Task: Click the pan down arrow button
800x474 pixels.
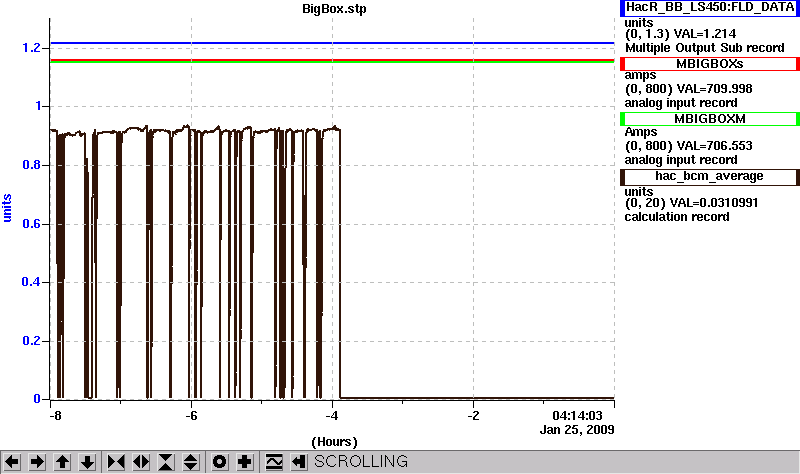Action: click(x=87, y=462)
